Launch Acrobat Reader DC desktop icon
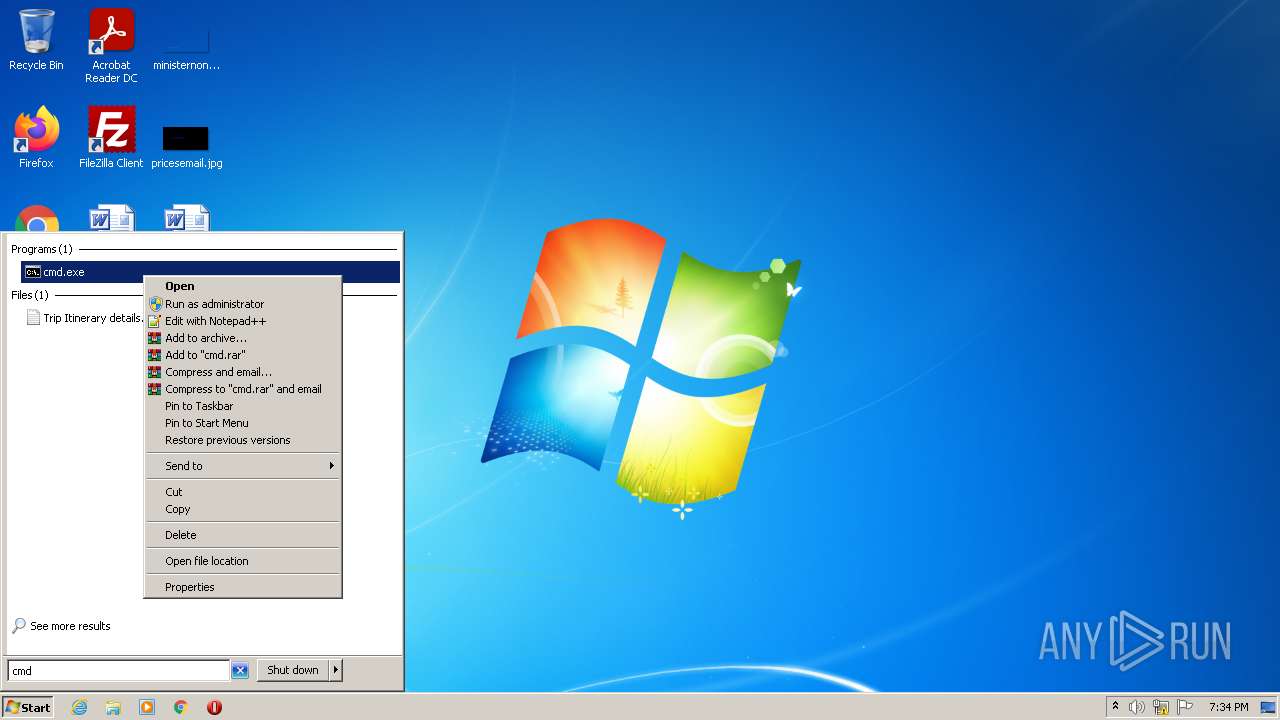Viewport: 1280px width, 720px height. click(x=111, y=46)
